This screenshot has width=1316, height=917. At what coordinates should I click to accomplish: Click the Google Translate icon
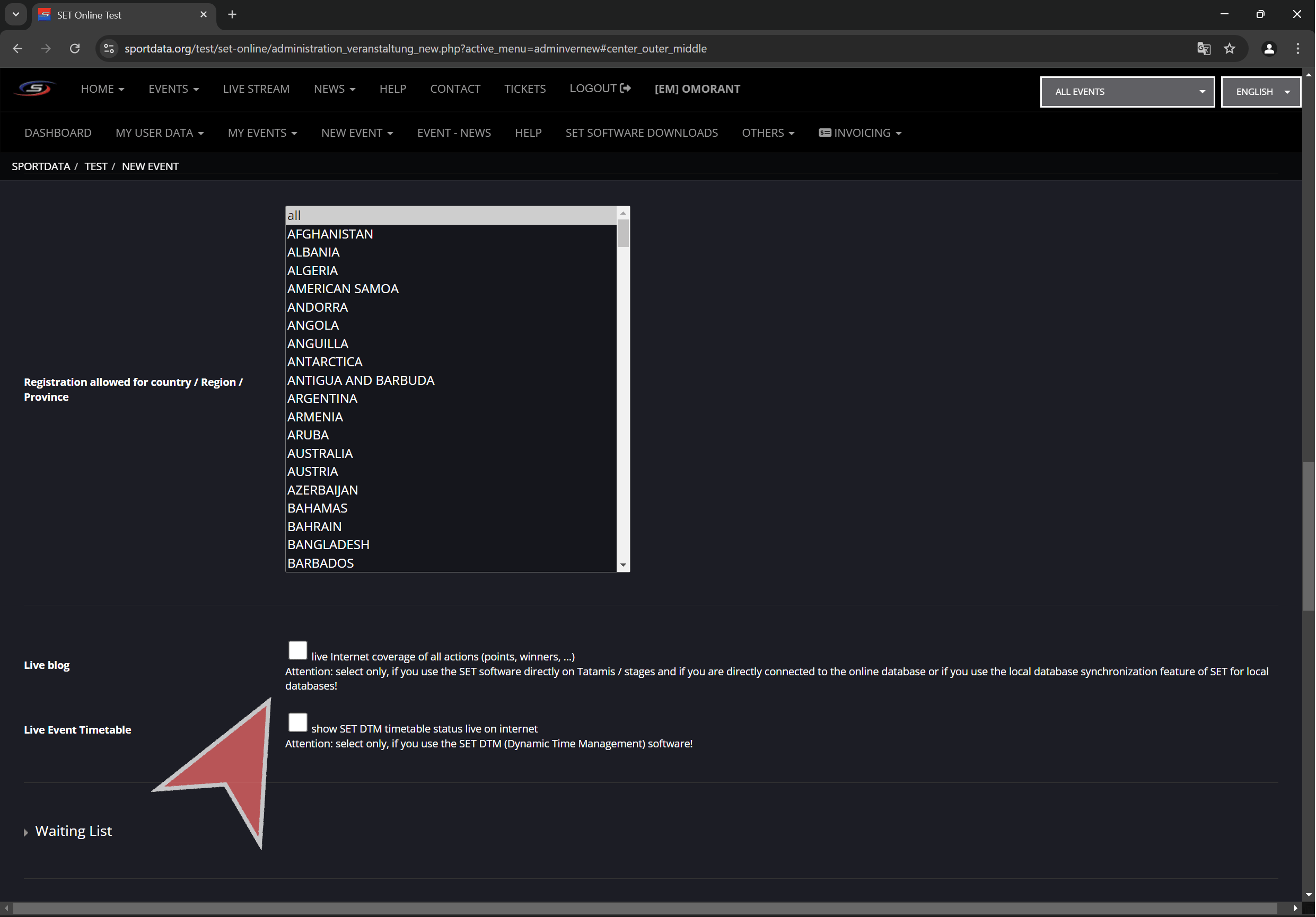[1204, 49]
